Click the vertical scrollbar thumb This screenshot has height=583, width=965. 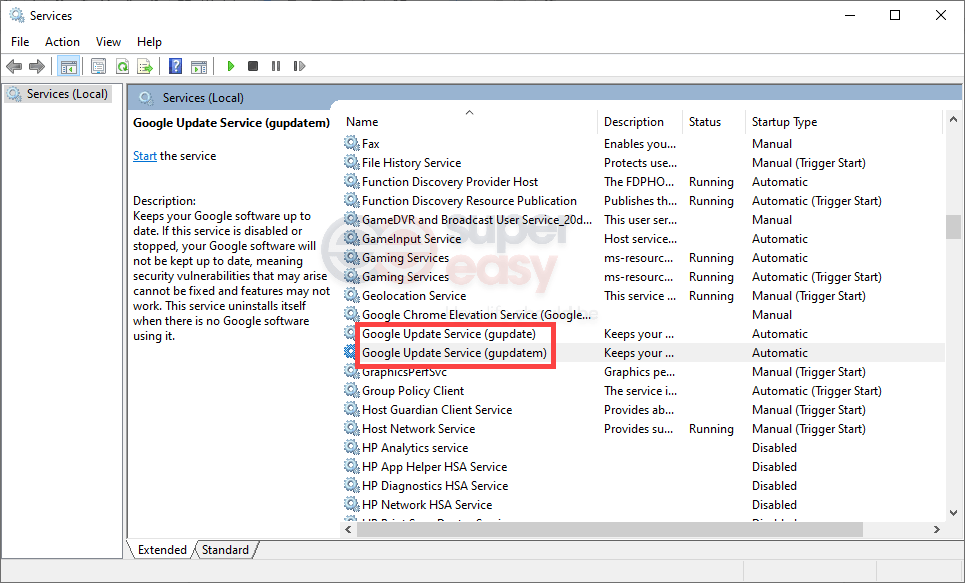(x=953, y=227)
